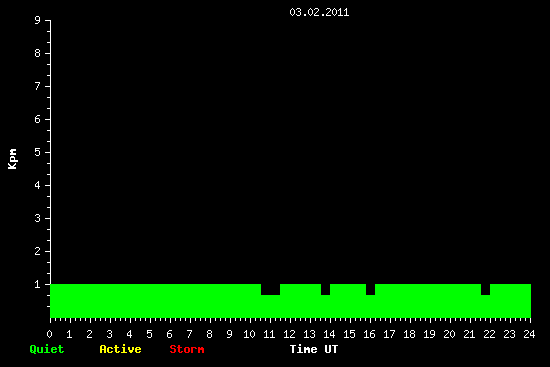Click the red Storm legend label
This screenshot has width=550, height=367.
(x=187, y=349)
